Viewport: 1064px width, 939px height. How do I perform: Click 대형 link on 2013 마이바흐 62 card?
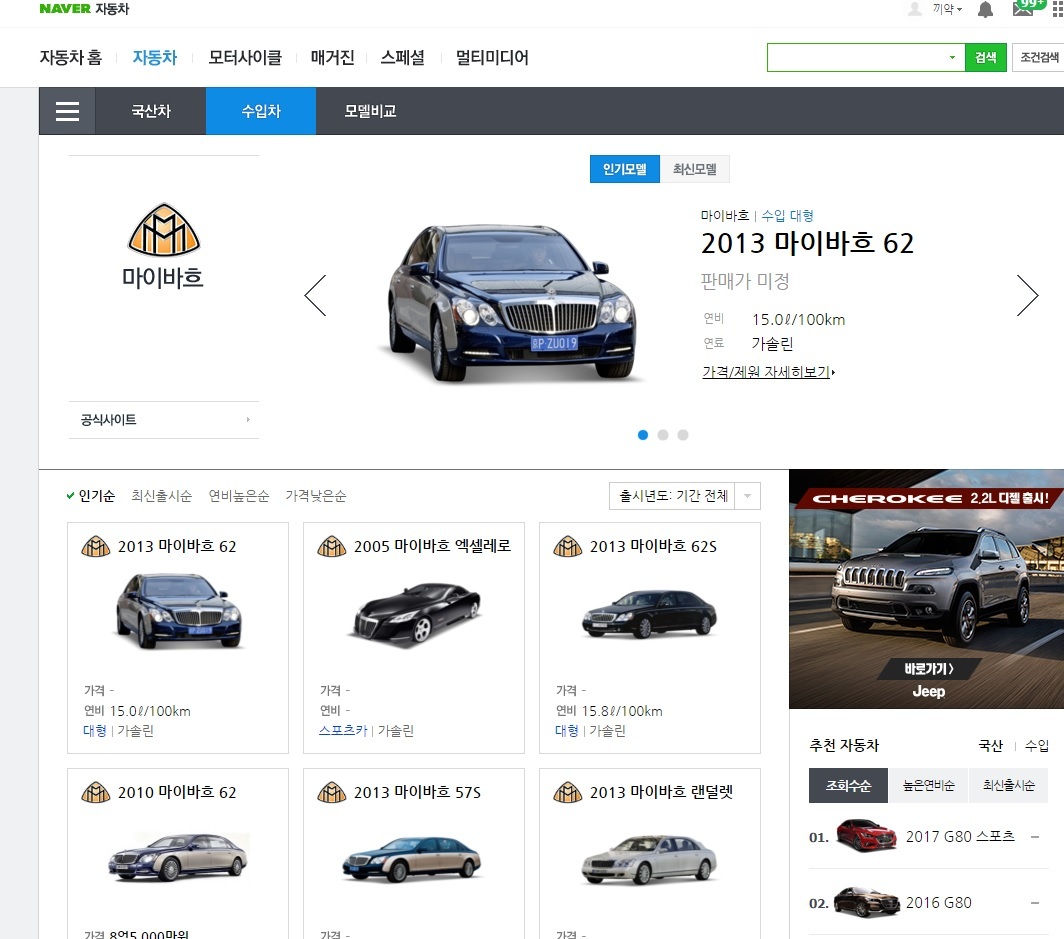click(x=94, y=731)
